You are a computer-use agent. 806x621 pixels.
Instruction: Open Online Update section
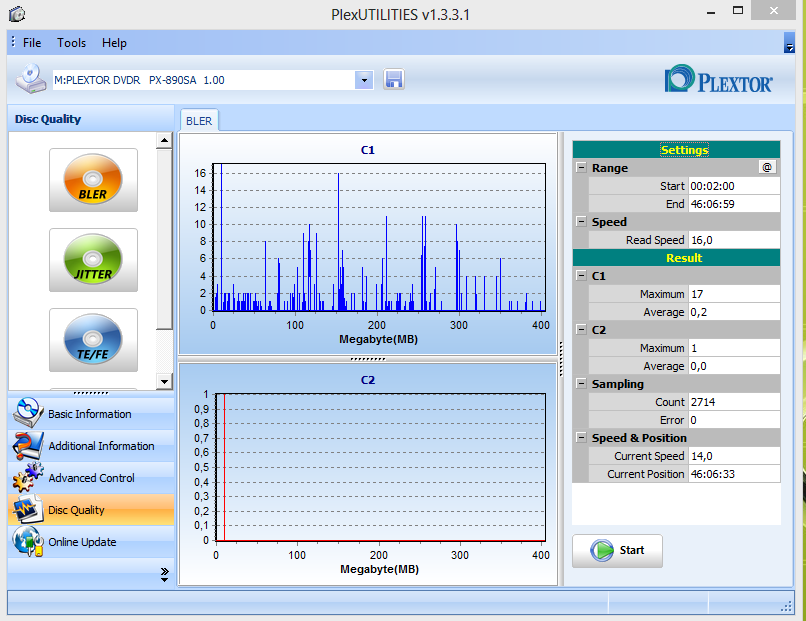pyautogui.click(x=91, y=541)
